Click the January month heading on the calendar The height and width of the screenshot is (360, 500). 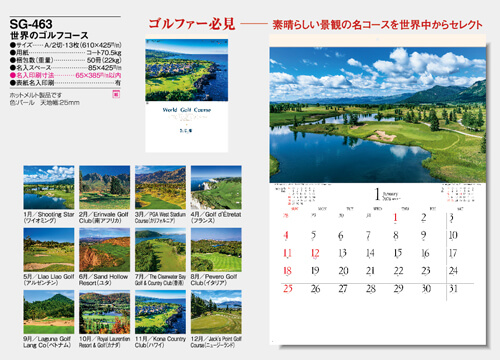click(x=387, y=195)
